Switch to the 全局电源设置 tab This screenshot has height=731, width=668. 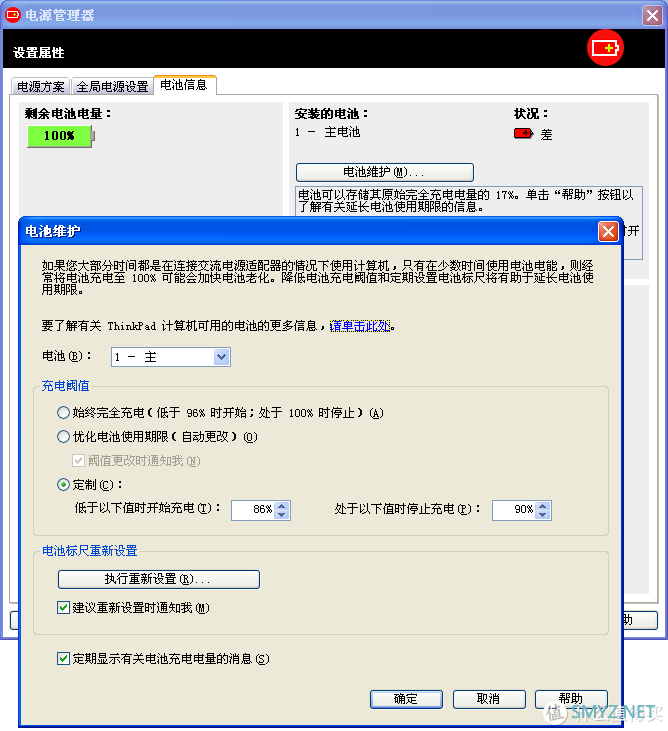tap(112, 87)
